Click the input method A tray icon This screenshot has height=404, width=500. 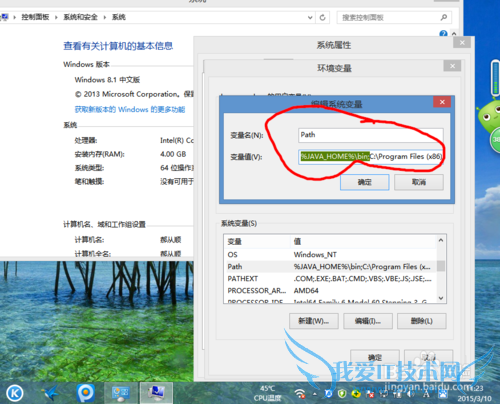pyautogui.click(x=426, y=394)
